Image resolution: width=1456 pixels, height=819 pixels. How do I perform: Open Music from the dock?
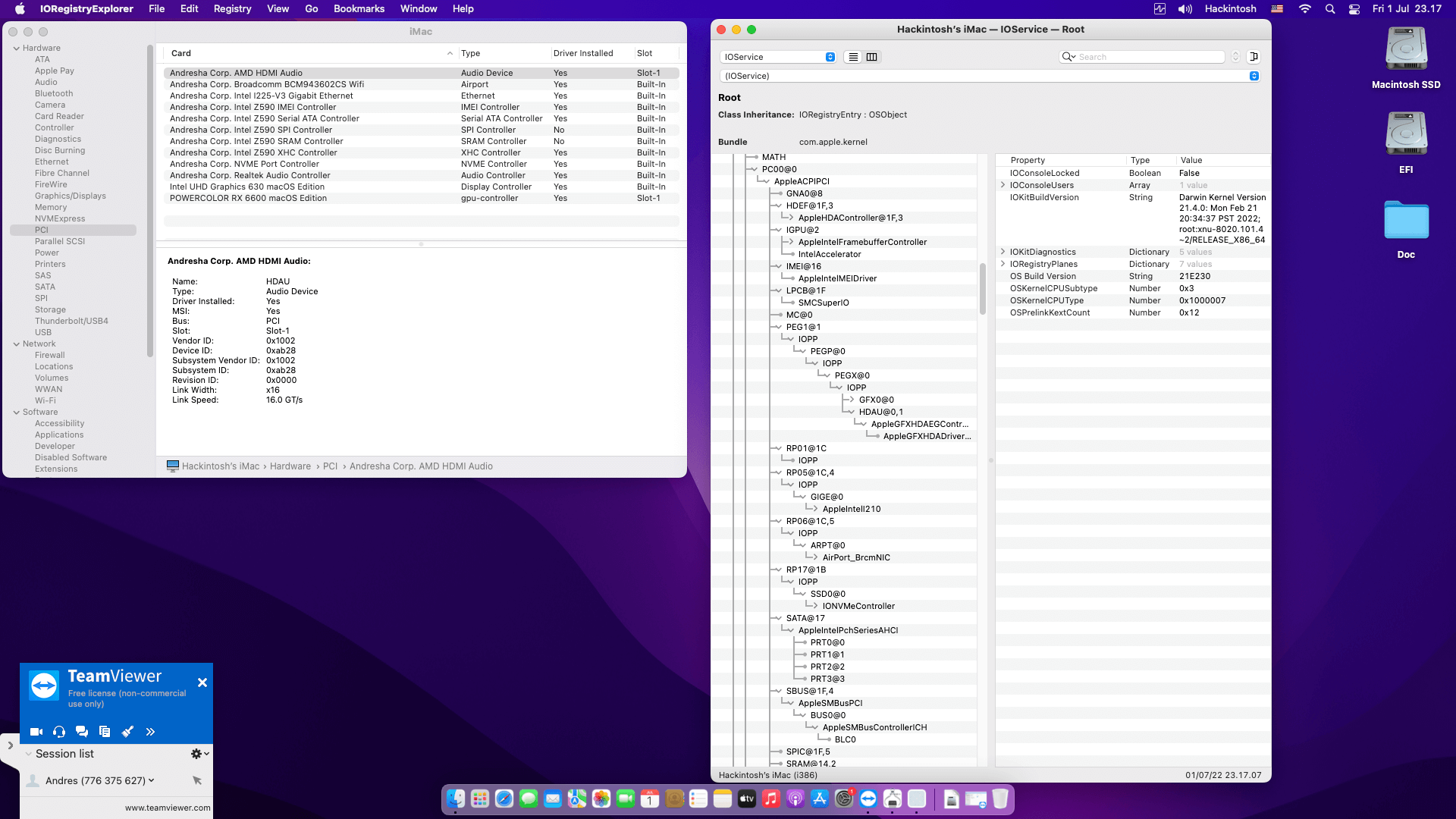point(771,799)
